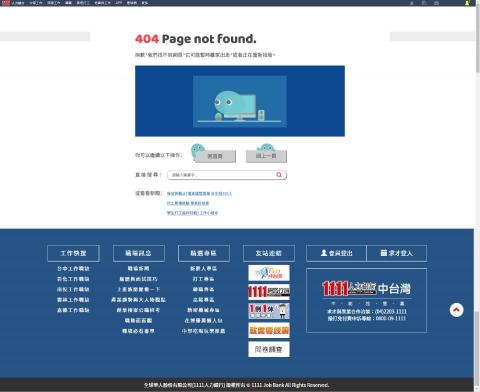Viewport: 480px width, 392px height.
Task: Click the yellow member icon in top bar
Action: tap(467, 3)
